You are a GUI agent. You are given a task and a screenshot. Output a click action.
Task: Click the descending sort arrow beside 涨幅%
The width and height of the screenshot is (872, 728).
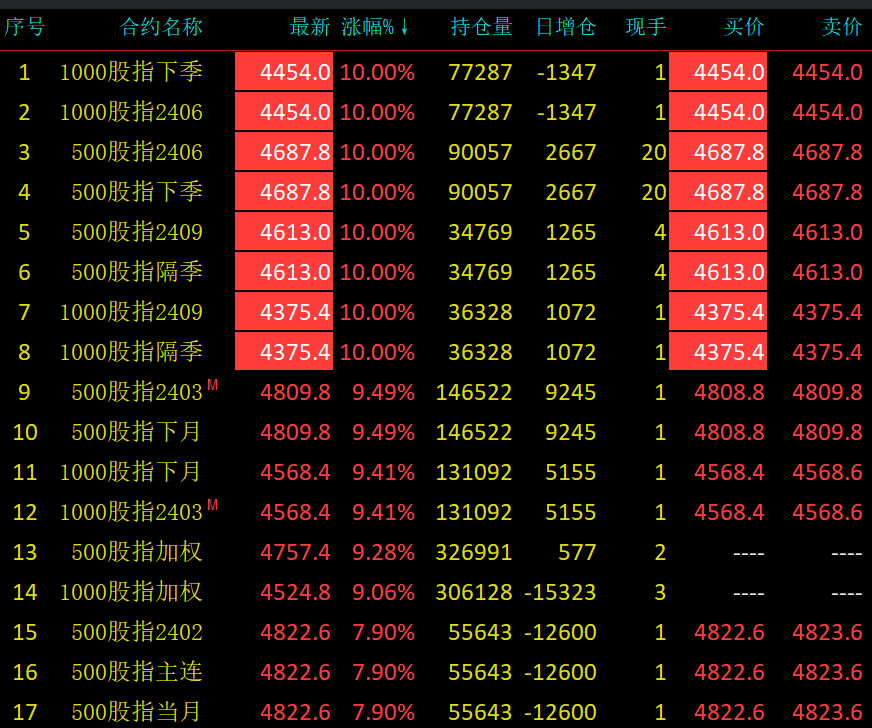tap(405, 28)
